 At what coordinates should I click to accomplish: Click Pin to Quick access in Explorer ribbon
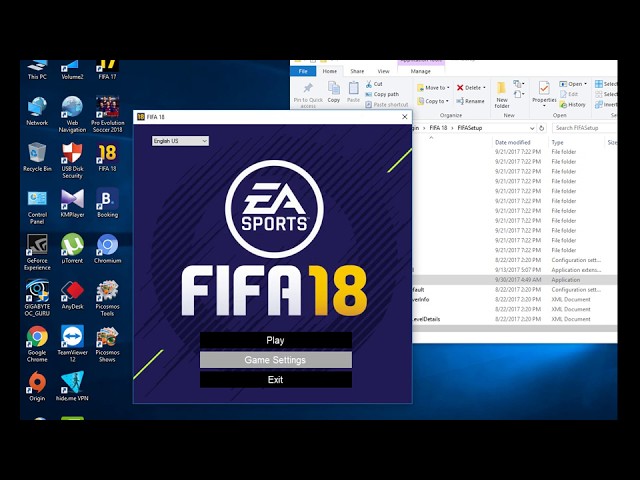pos(308,95)
